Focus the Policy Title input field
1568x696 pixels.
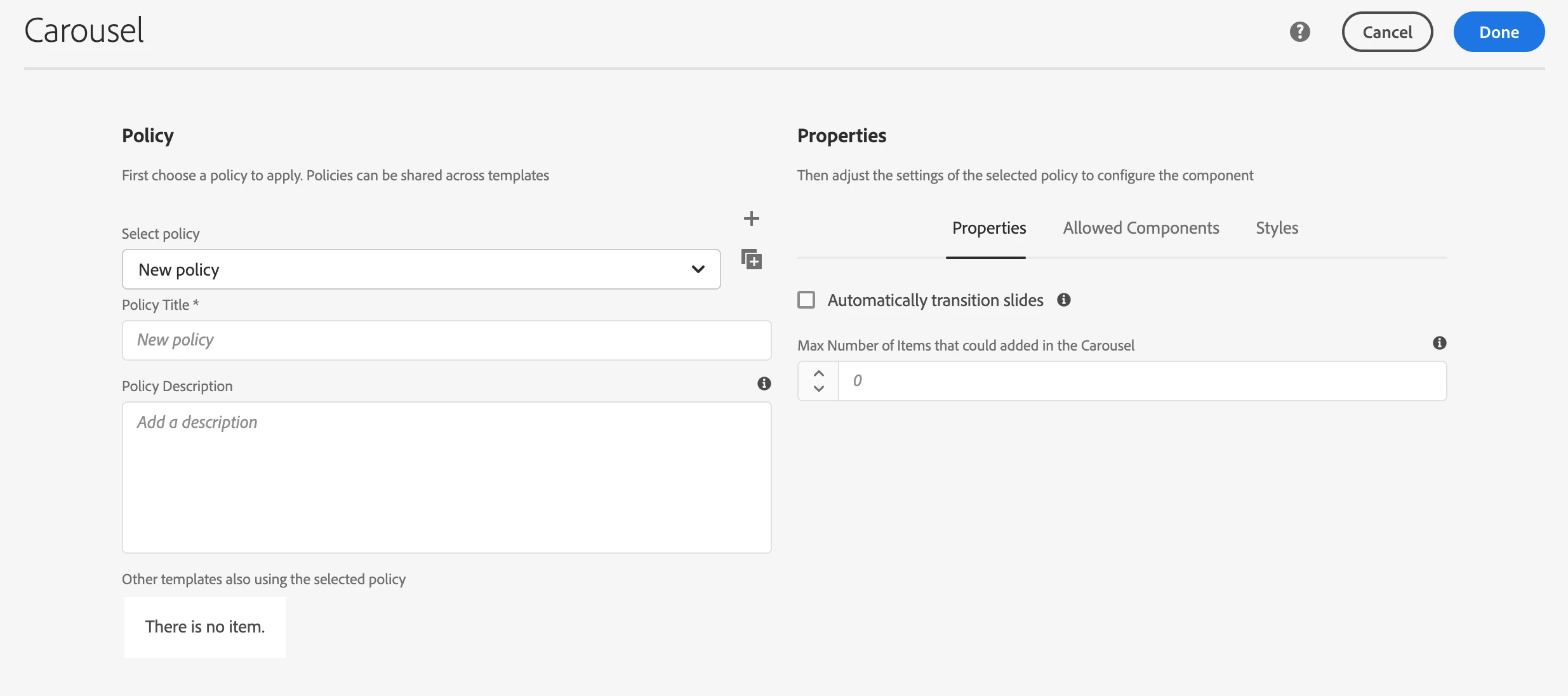(x=446, y=340)
